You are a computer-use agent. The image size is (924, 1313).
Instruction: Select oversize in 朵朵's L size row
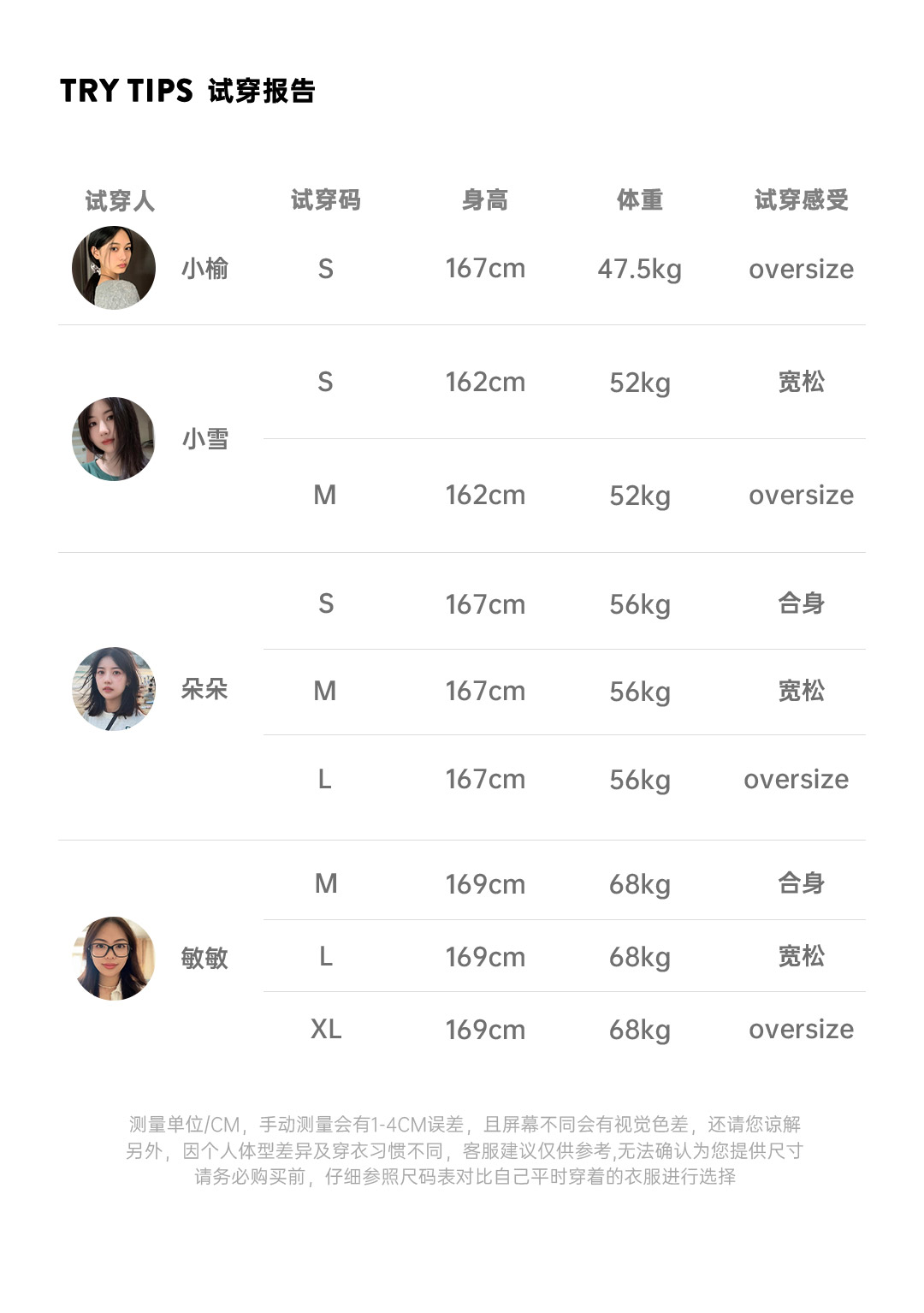(x=796, y=780)
